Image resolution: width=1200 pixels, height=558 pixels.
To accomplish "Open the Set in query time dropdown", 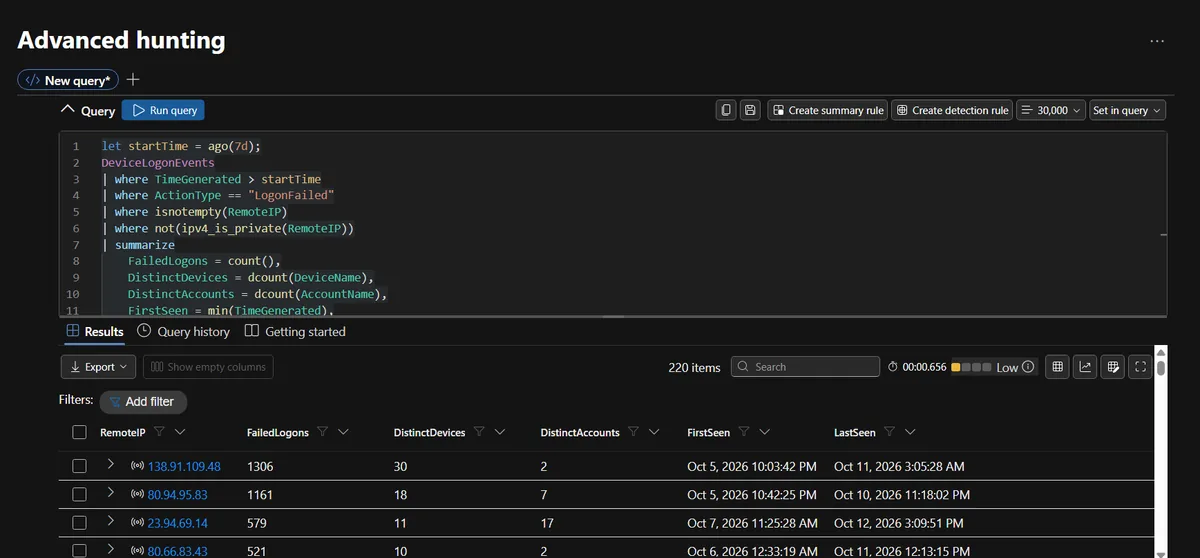I will [1127, 110].
